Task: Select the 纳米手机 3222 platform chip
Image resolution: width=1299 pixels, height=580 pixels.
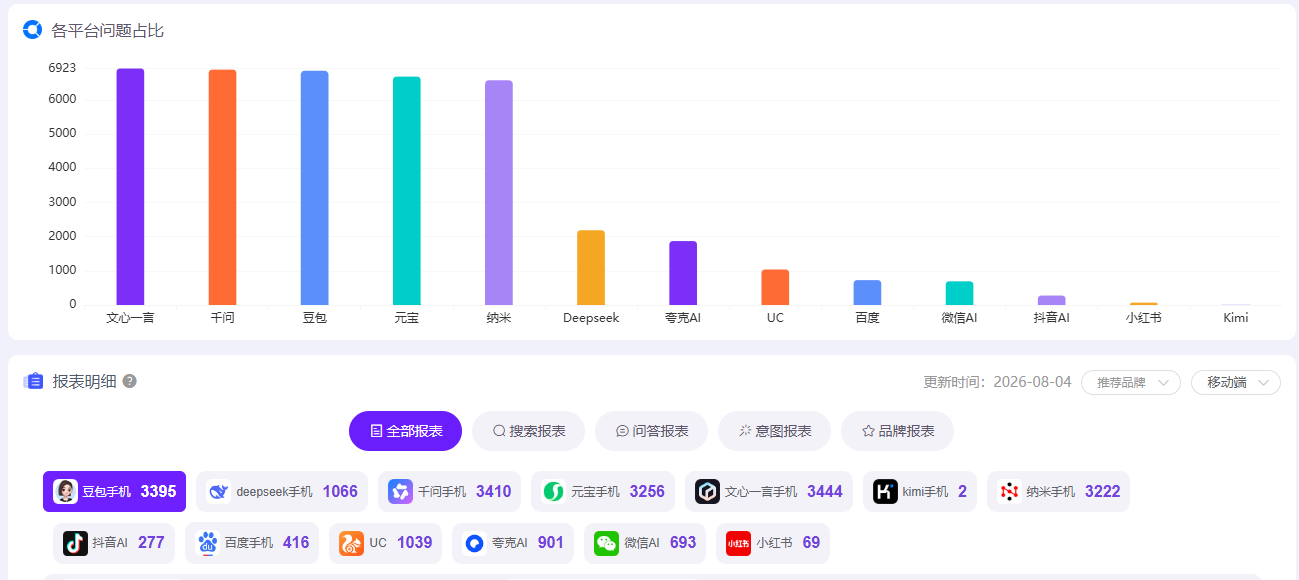Action: click(x=1058, y=491)
